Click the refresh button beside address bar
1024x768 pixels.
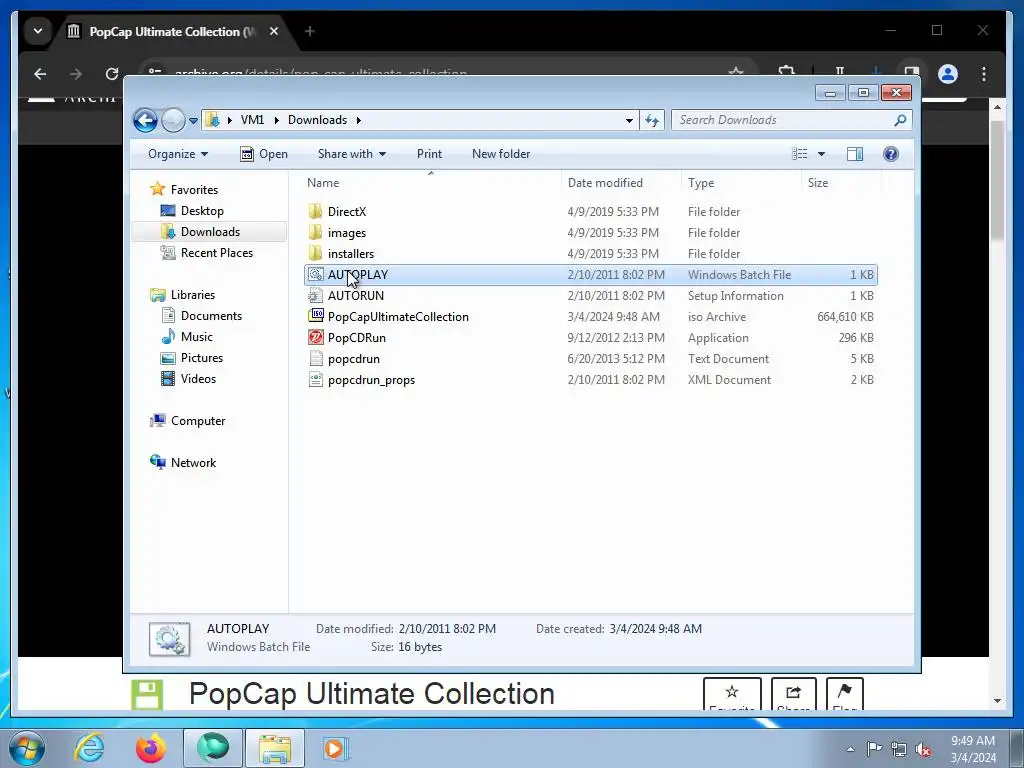(652, 120)
